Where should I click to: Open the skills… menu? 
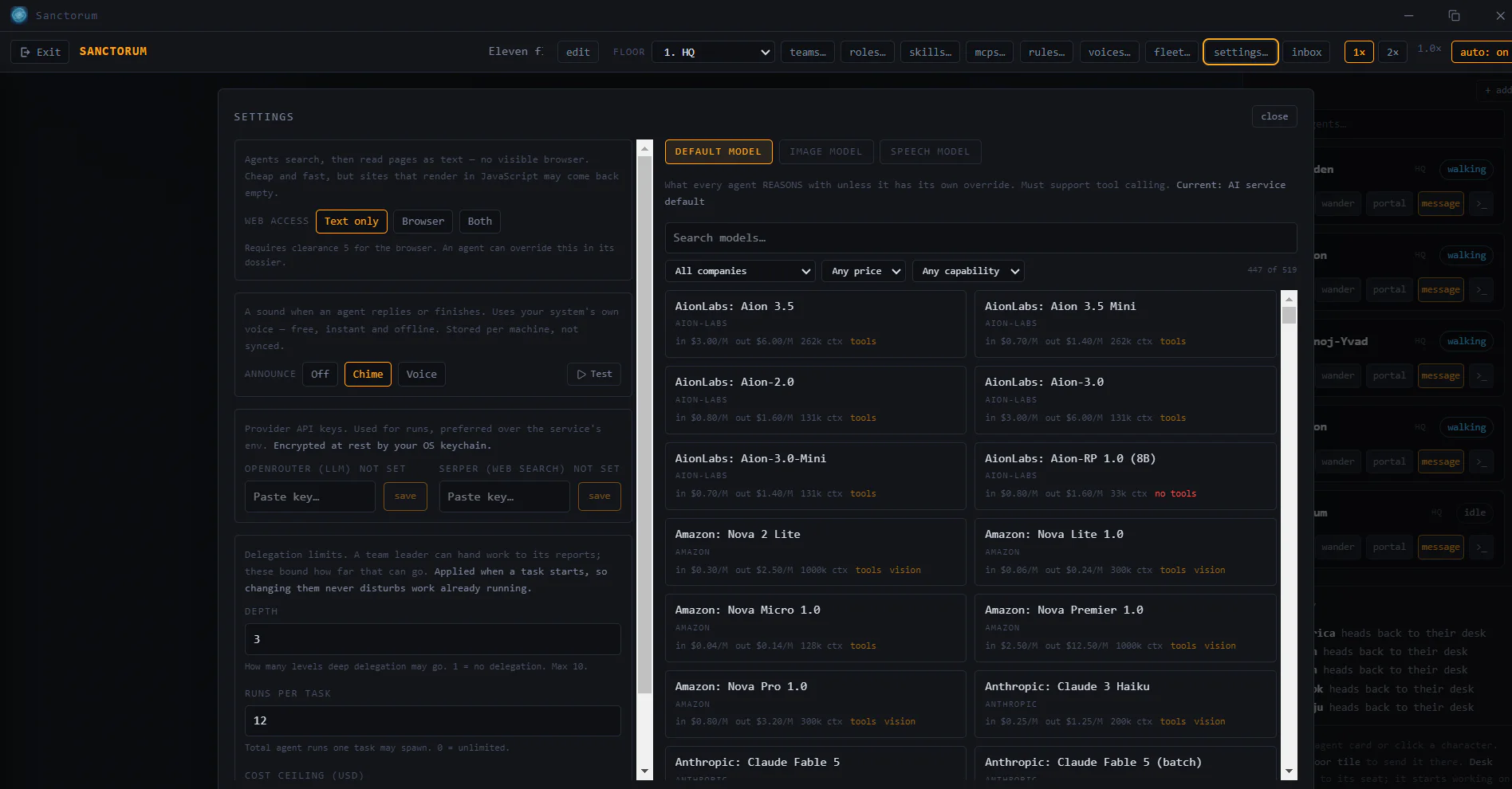(931, 52)
